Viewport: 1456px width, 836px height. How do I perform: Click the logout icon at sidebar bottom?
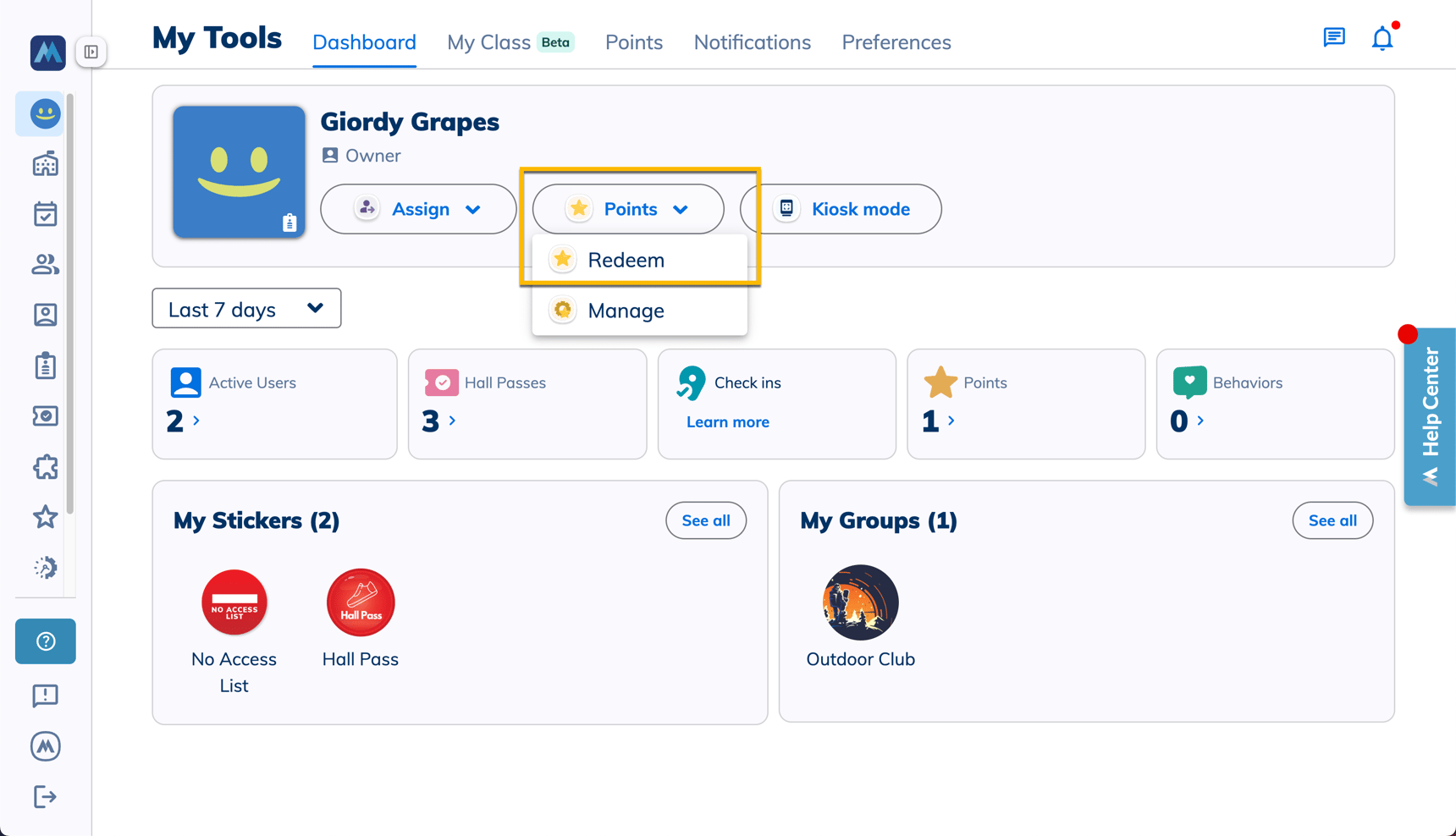[45, 796]
